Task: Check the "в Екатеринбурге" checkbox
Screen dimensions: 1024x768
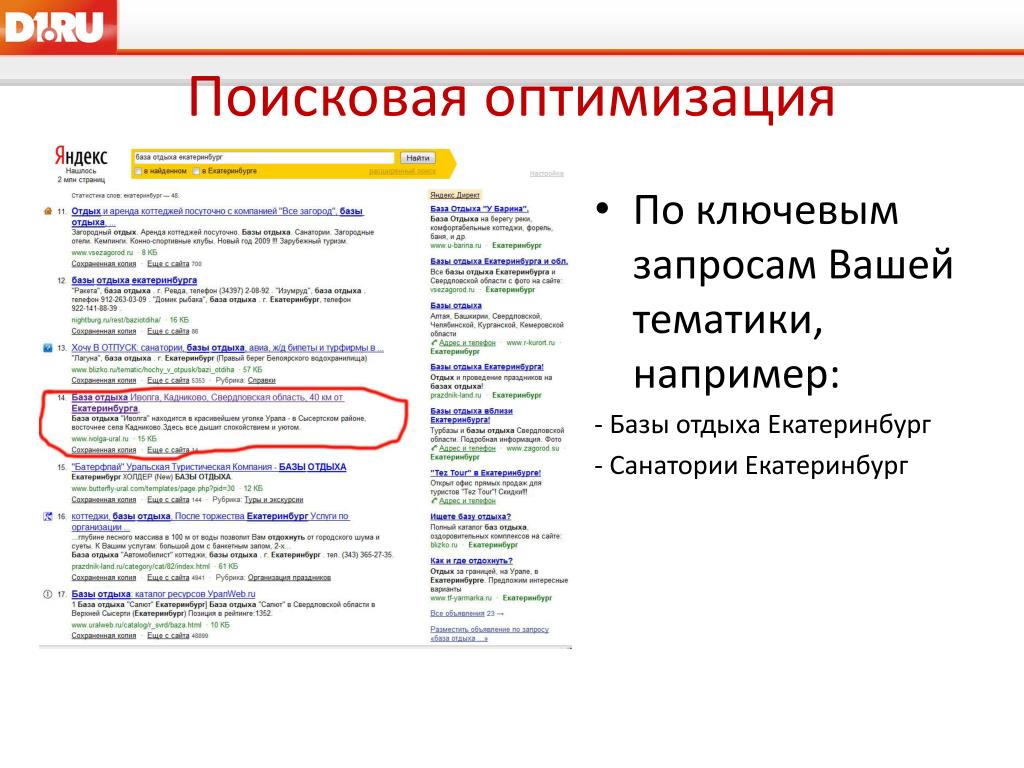Action: click(196, 171)
